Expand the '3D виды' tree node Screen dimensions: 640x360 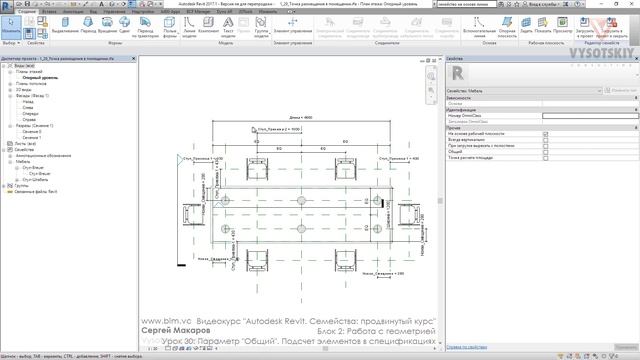coord(10,90)
